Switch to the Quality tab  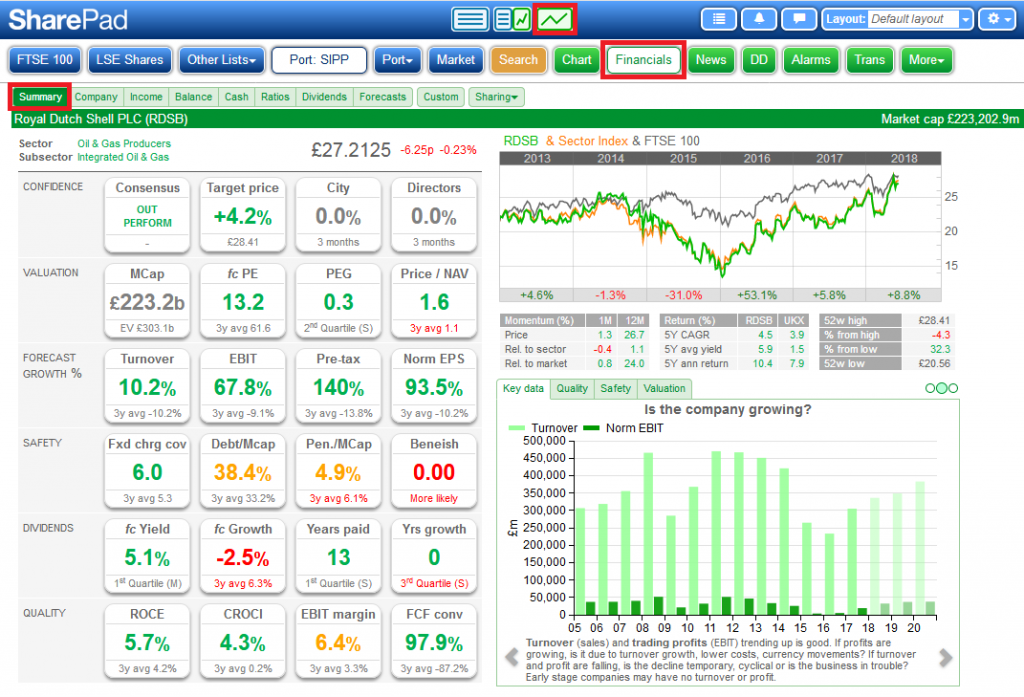click(572, 389)
